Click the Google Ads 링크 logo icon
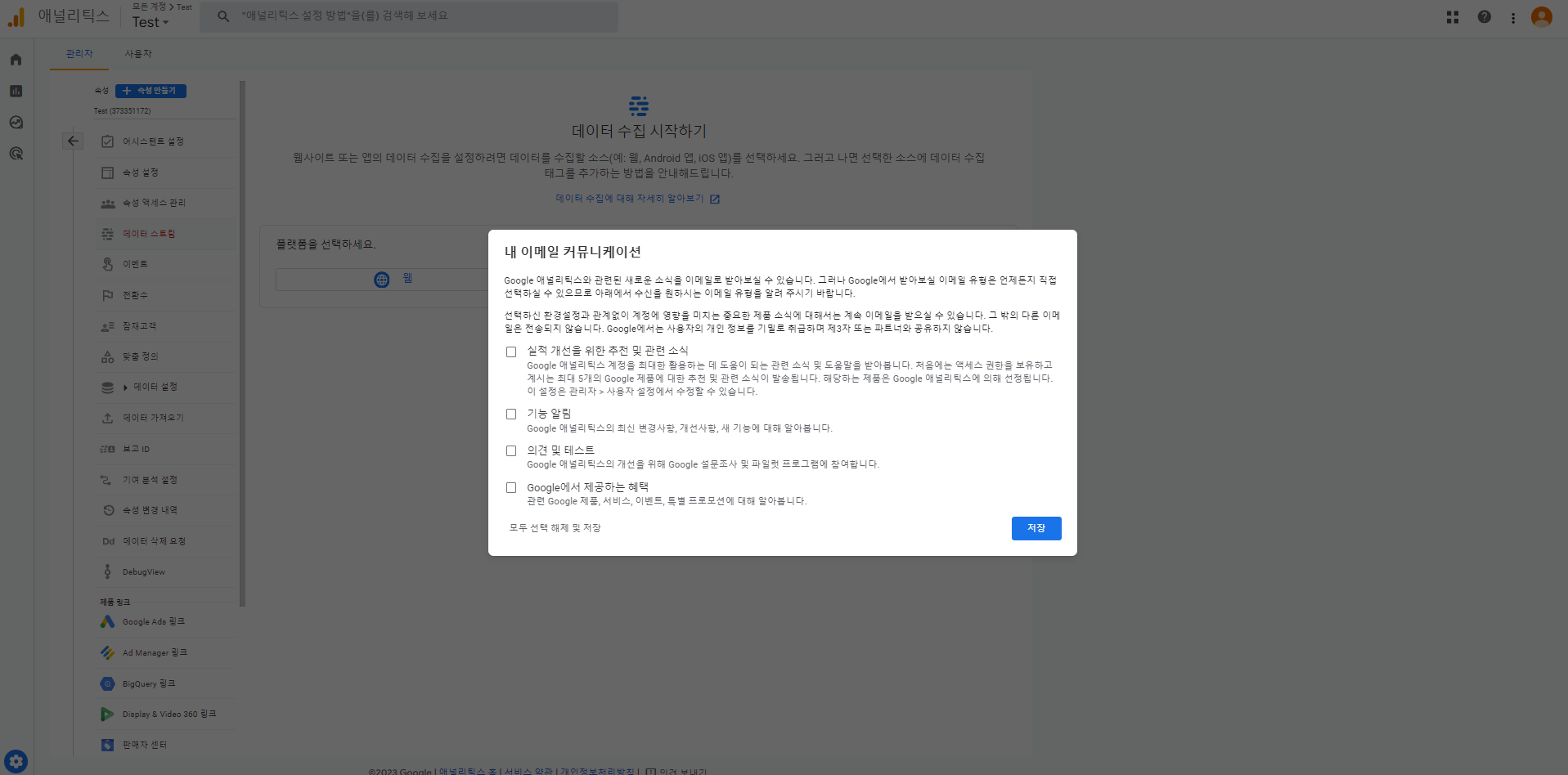Viewport: 1568px width, 775px height. [x=107, y=622]
